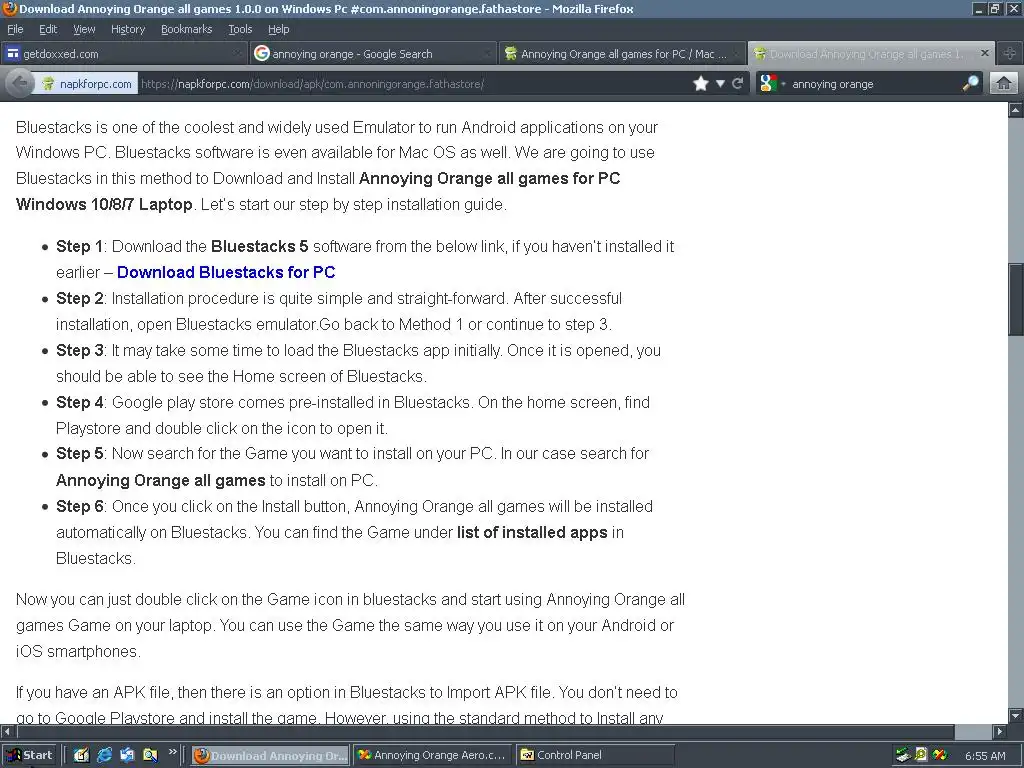
Task: Open the File menu
Action: 15,29
